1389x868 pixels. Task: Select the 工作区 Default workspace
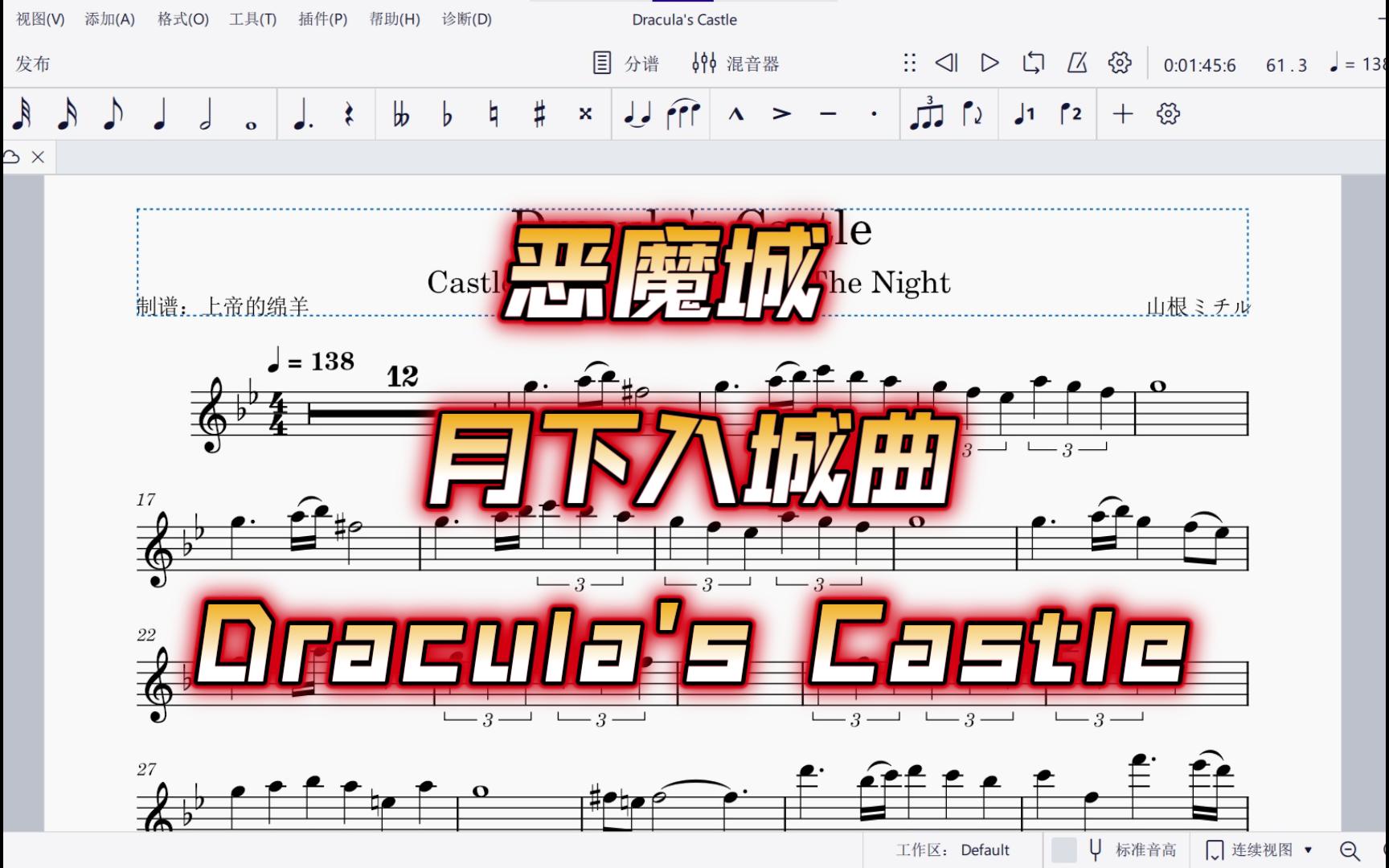click(953, 850)
